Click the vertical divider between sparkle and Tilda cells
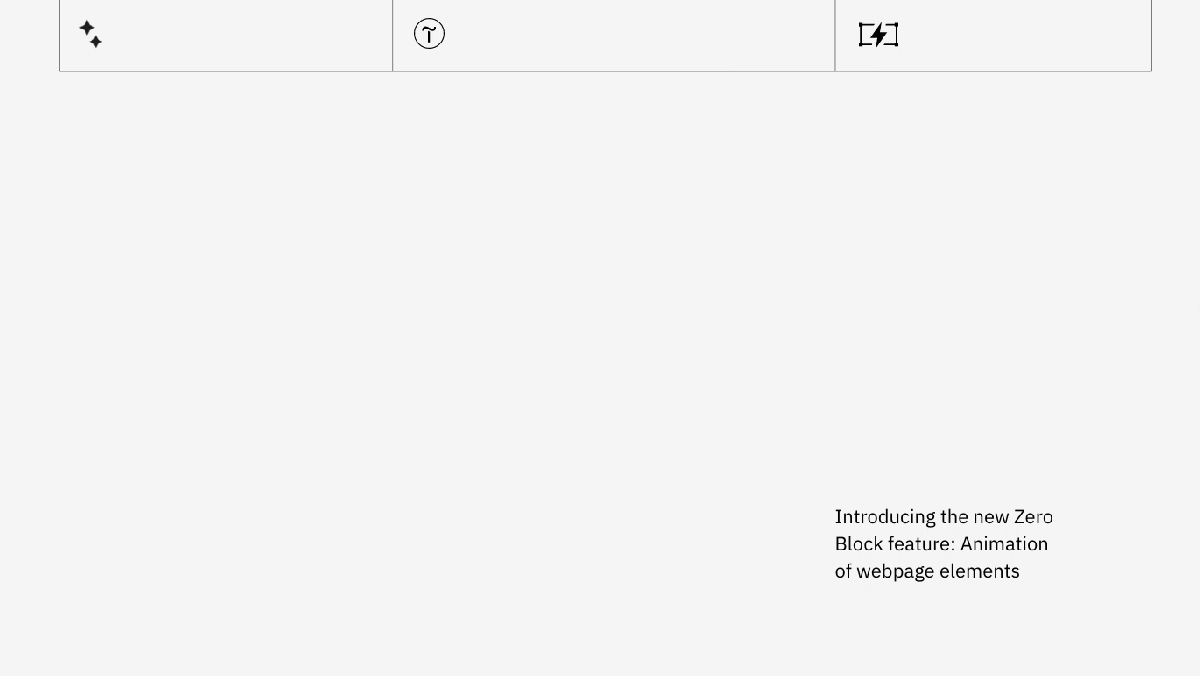 [393, 35]
